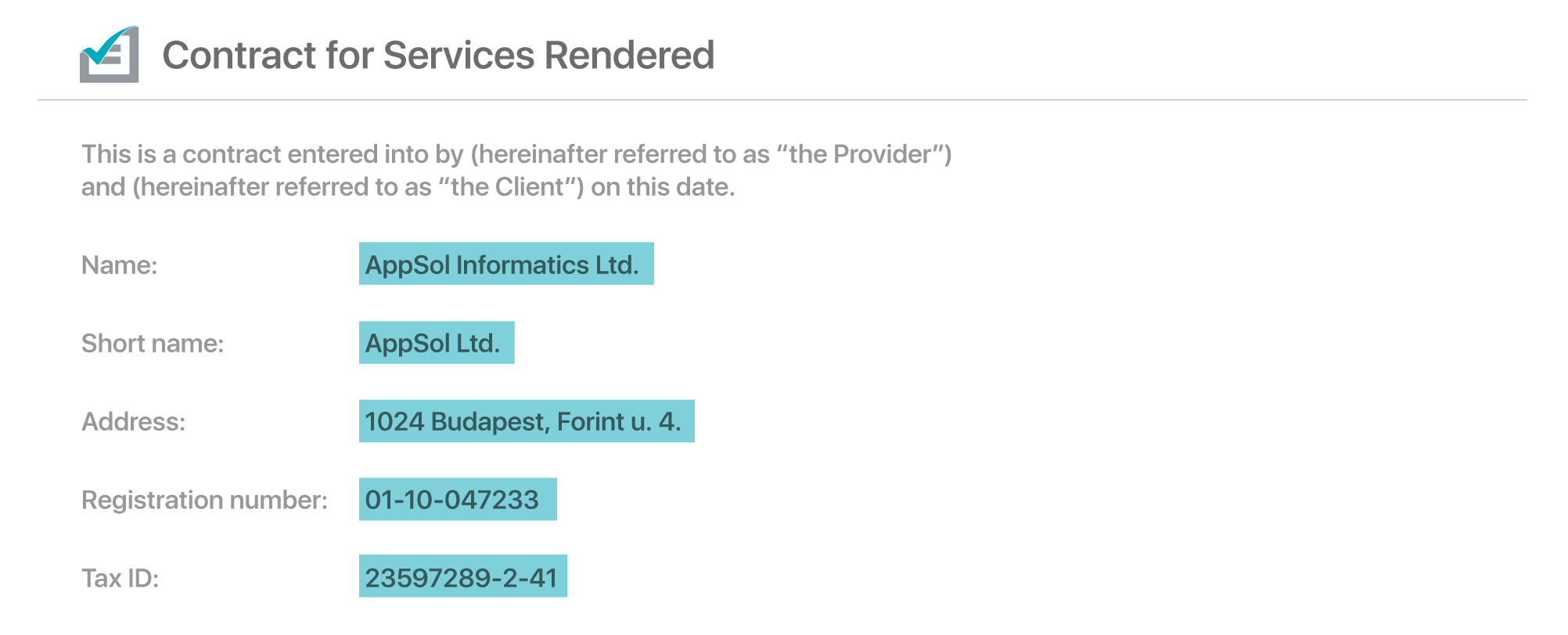Screen dimensions: 1568x635
Task: Click the Tax ID 23597289-2-41 field
Action: [x=463, y=576]
